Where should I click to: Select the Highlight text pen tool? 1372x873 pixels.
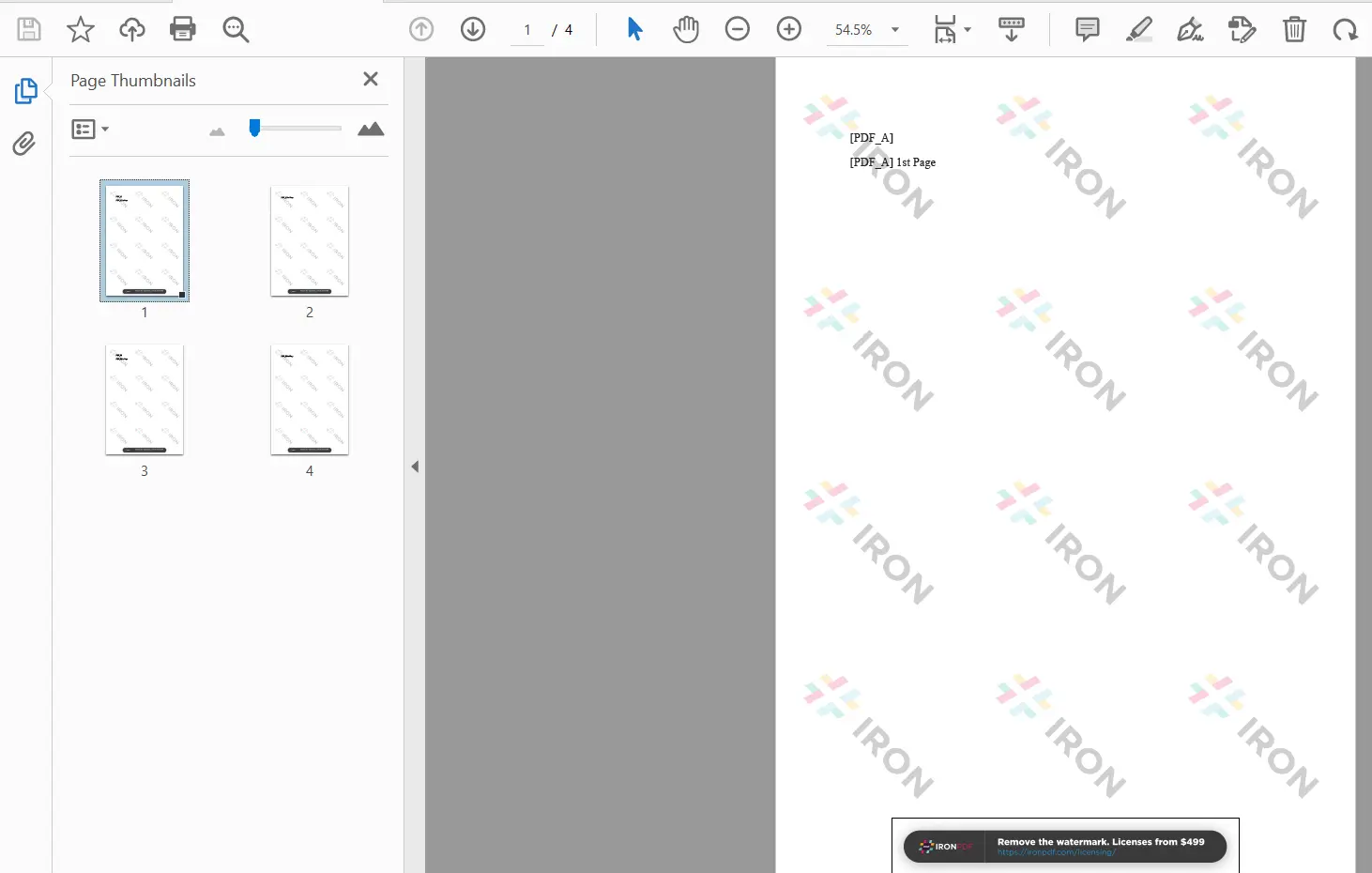(1139, 29)
